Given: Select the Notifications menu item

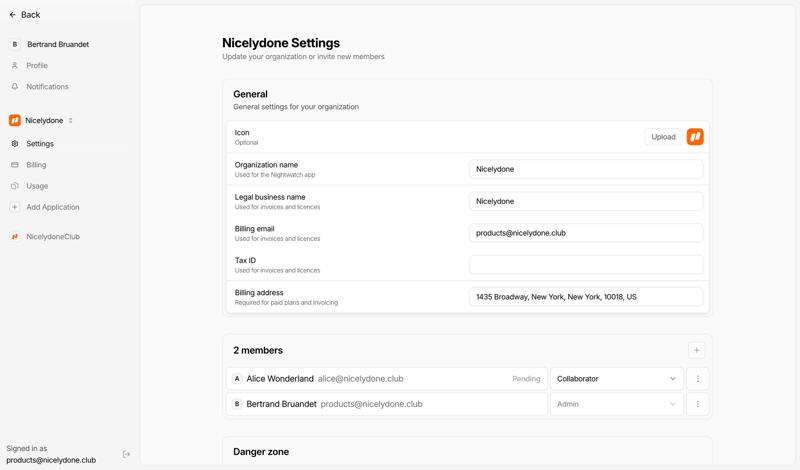Looking at the screenshot, I should [x=47, y=87].
